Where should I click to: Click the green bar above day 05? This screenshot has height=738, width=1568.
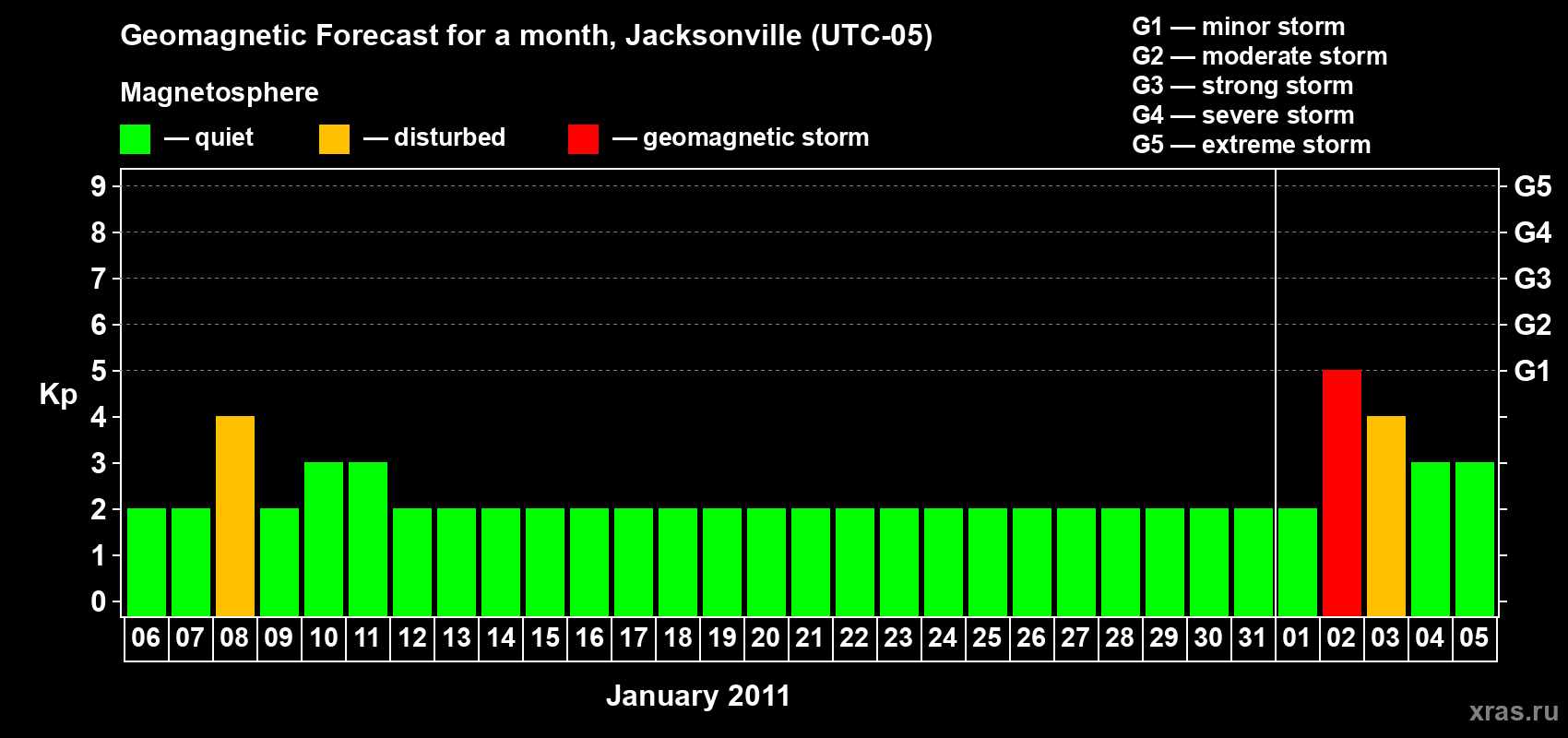click(x=1474, y=539)
